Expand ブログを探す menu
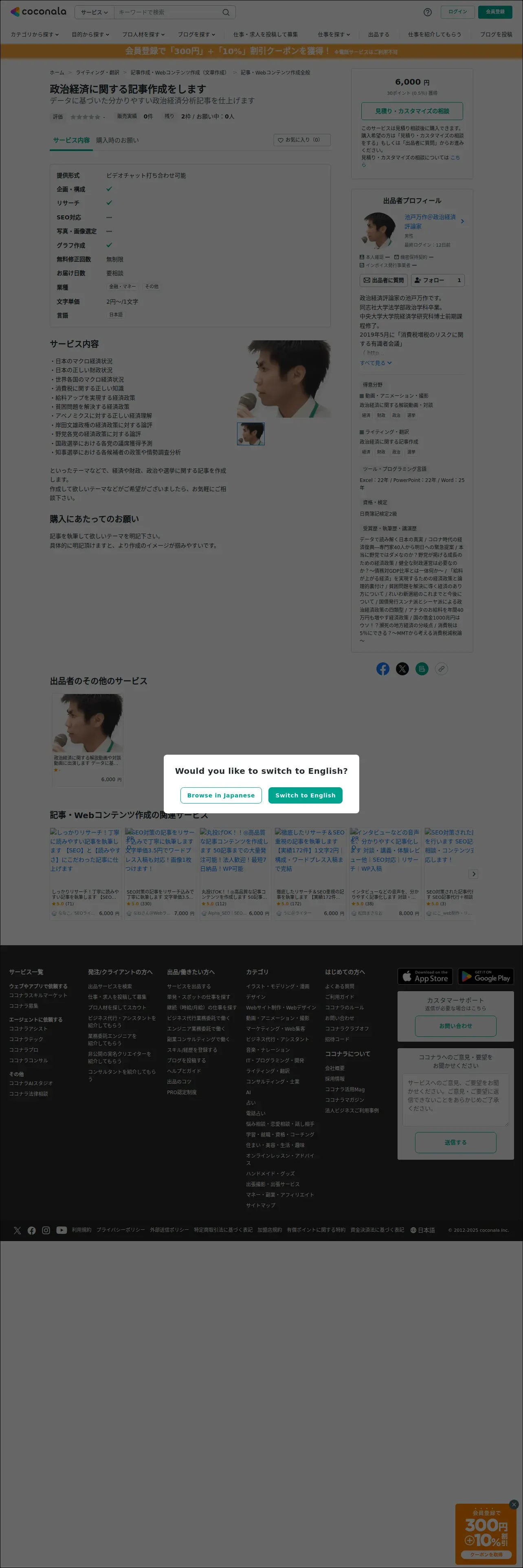Screen dimensions: 523x1568 197,35
